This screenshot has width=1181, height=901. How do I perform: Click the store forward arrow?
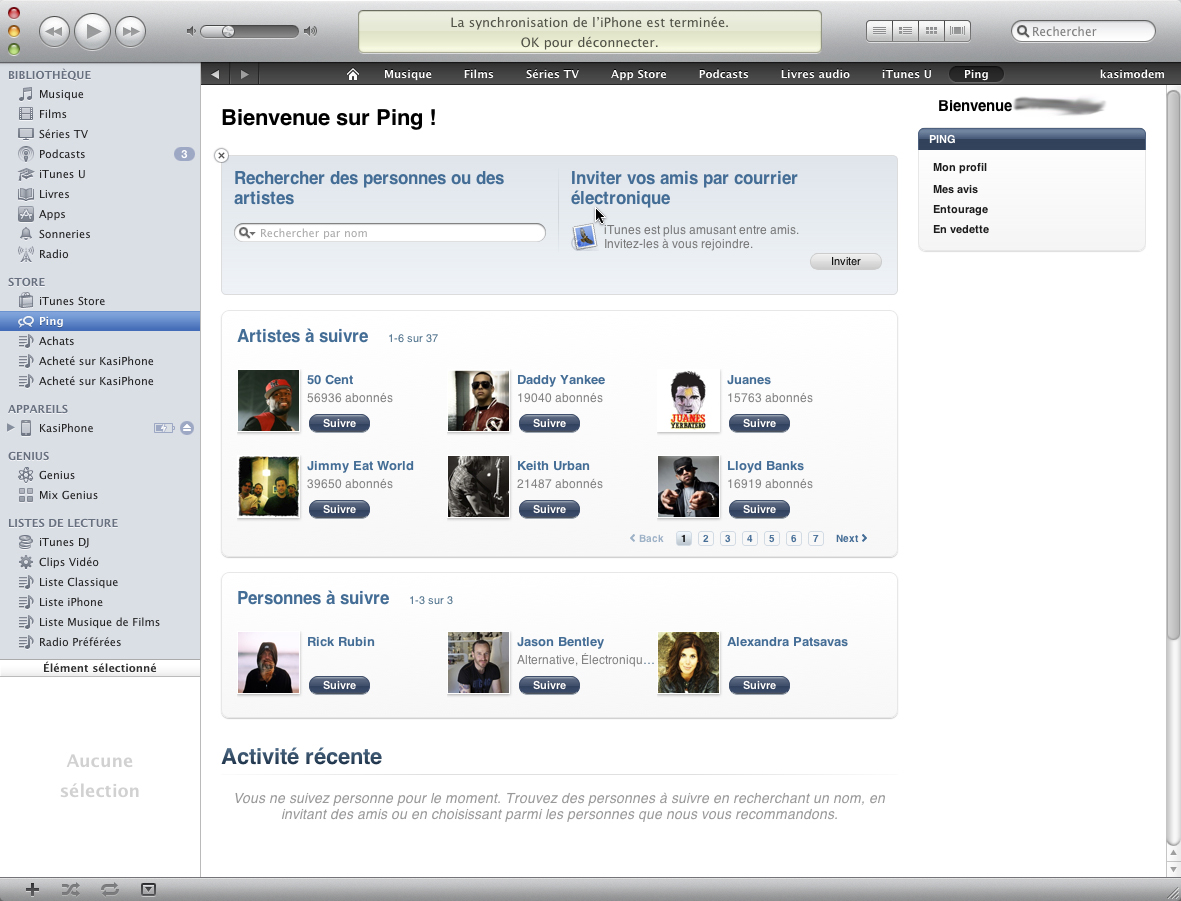click(244, 74)
